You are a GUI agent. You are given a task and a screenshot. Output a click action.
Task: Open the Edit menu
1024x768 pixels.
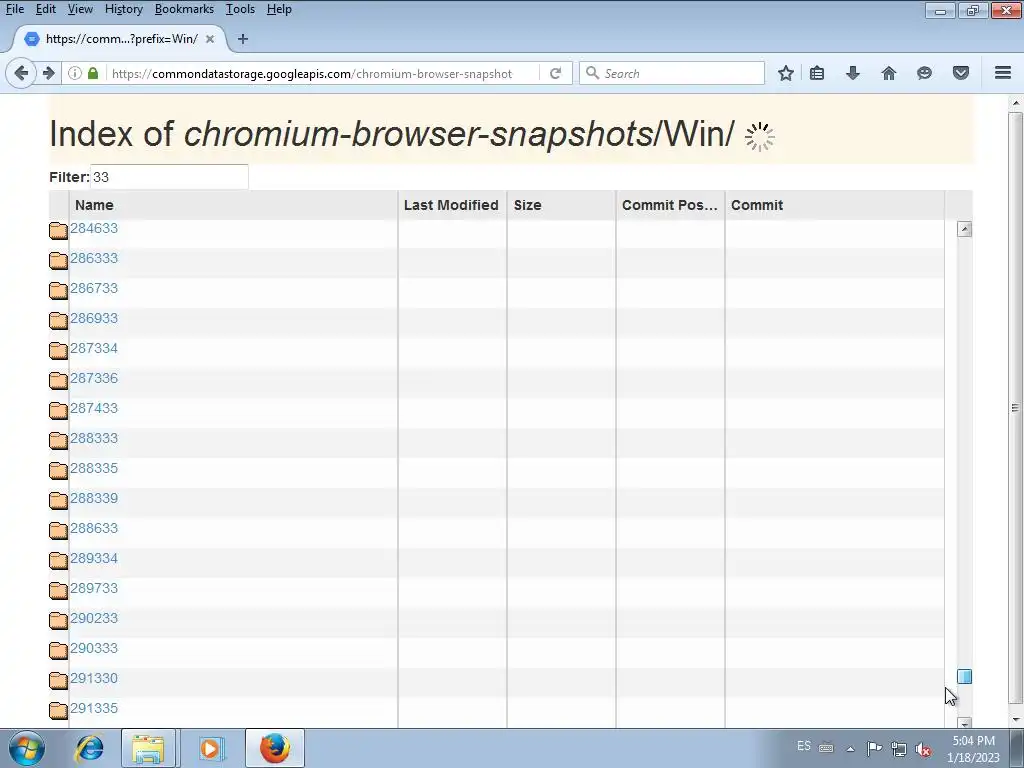pos(46,9)
